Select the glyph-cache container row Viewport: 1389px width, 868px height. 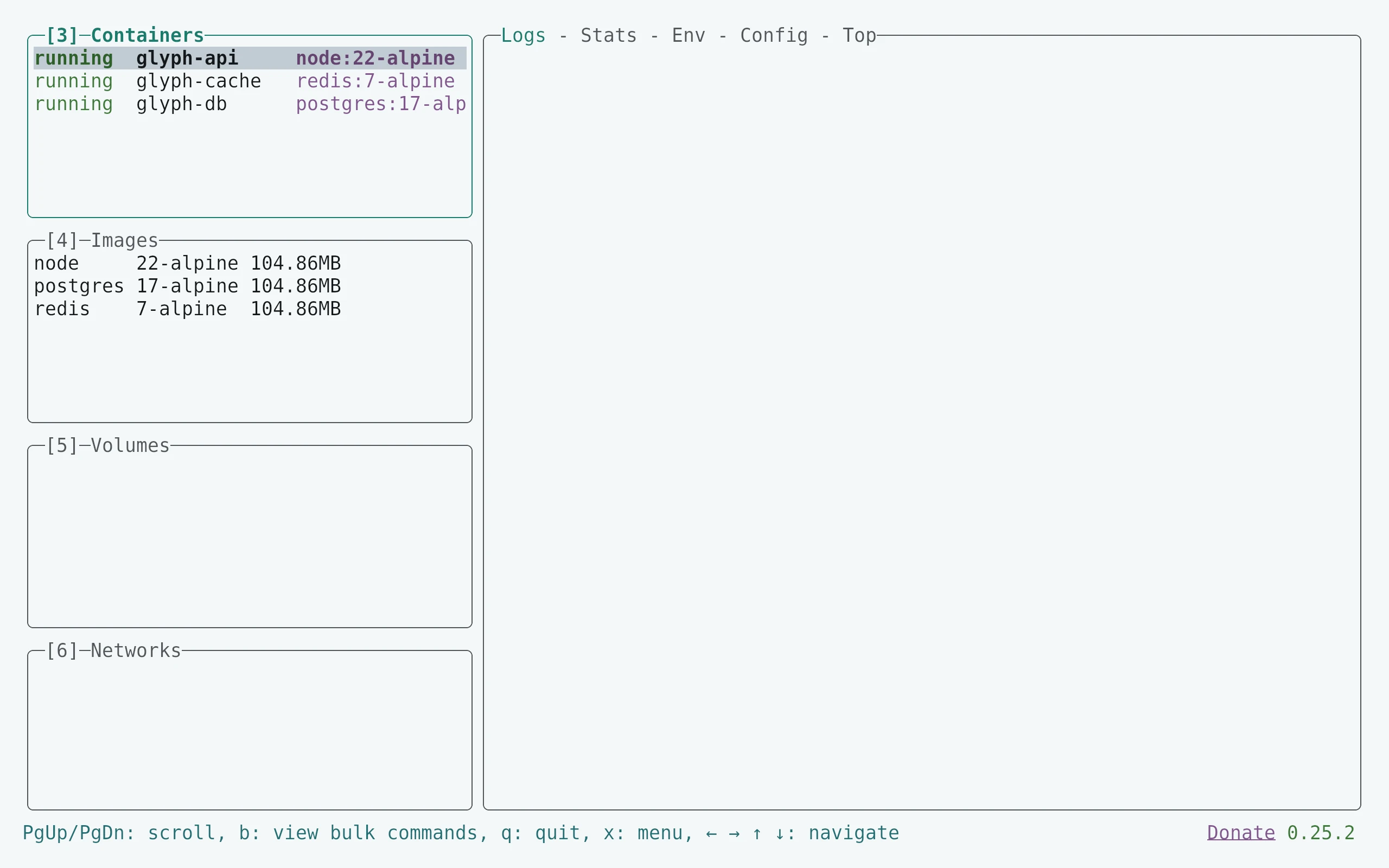(x=250, y=81)
